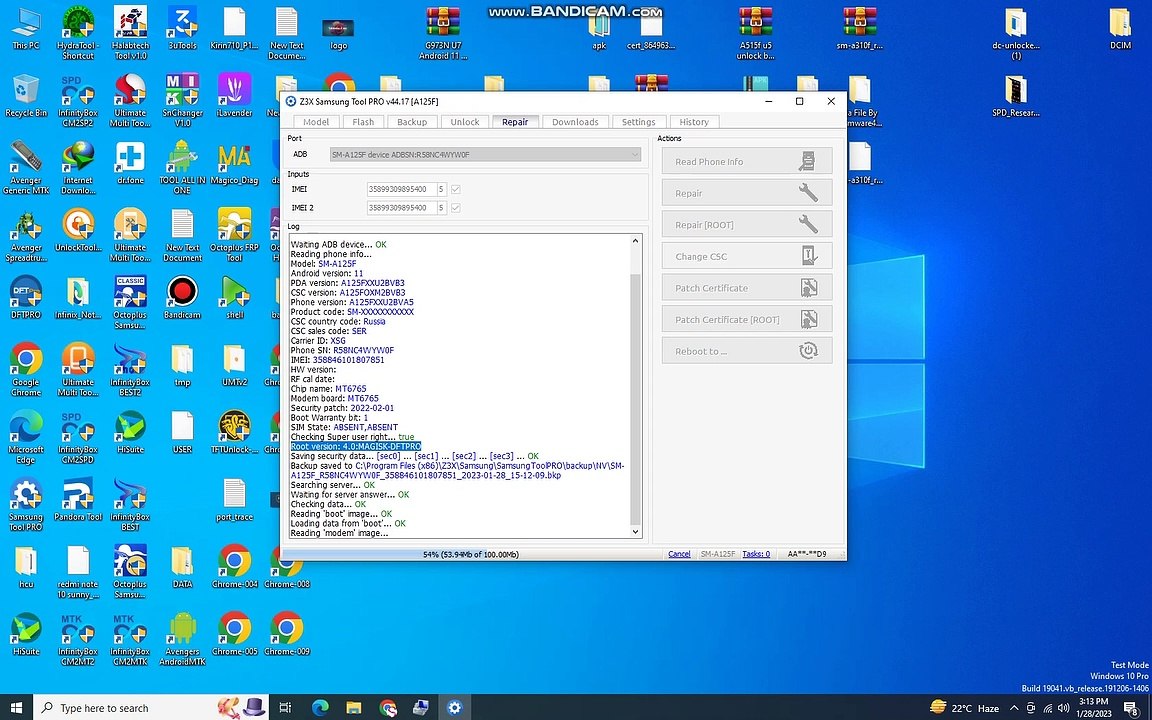Screen dimensions: 1152x720
Task: Switch to the Model tab
Action: pyautogui.click(x=316, y=122)
